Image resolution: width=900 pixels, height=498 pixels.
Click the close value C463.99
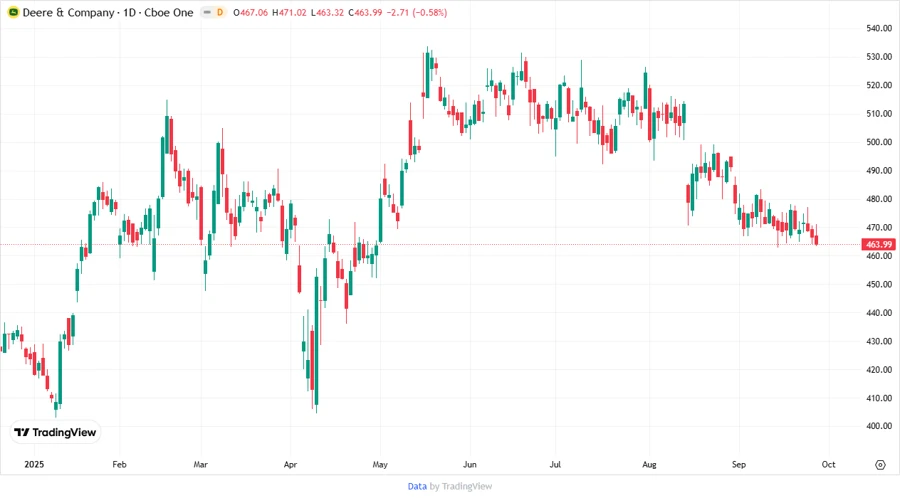pyautogui.click(x=365, y=13)
